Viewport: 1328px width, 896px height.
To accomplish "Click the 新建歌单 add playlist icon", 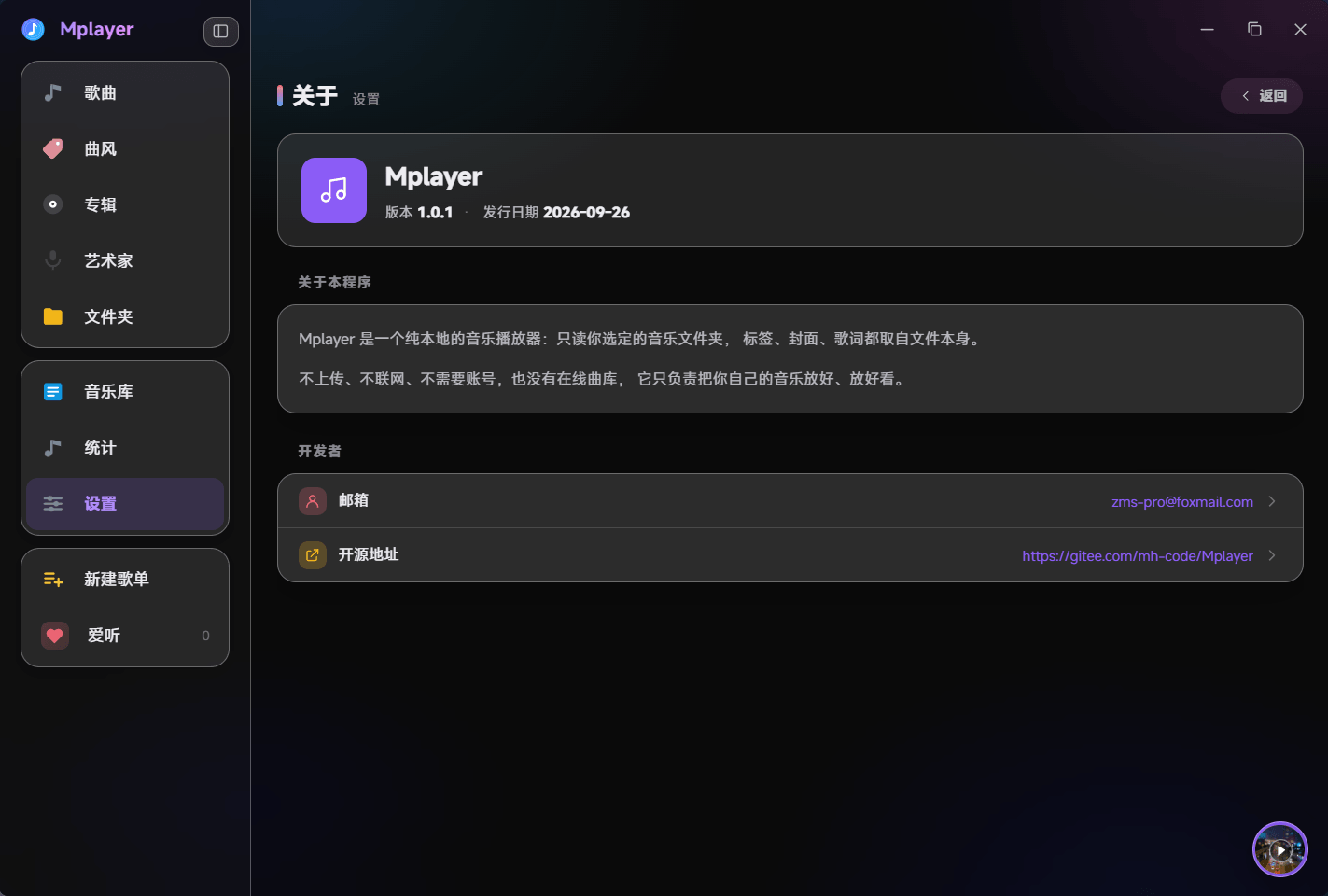I will pyautogui.click(x=53, y=580).
